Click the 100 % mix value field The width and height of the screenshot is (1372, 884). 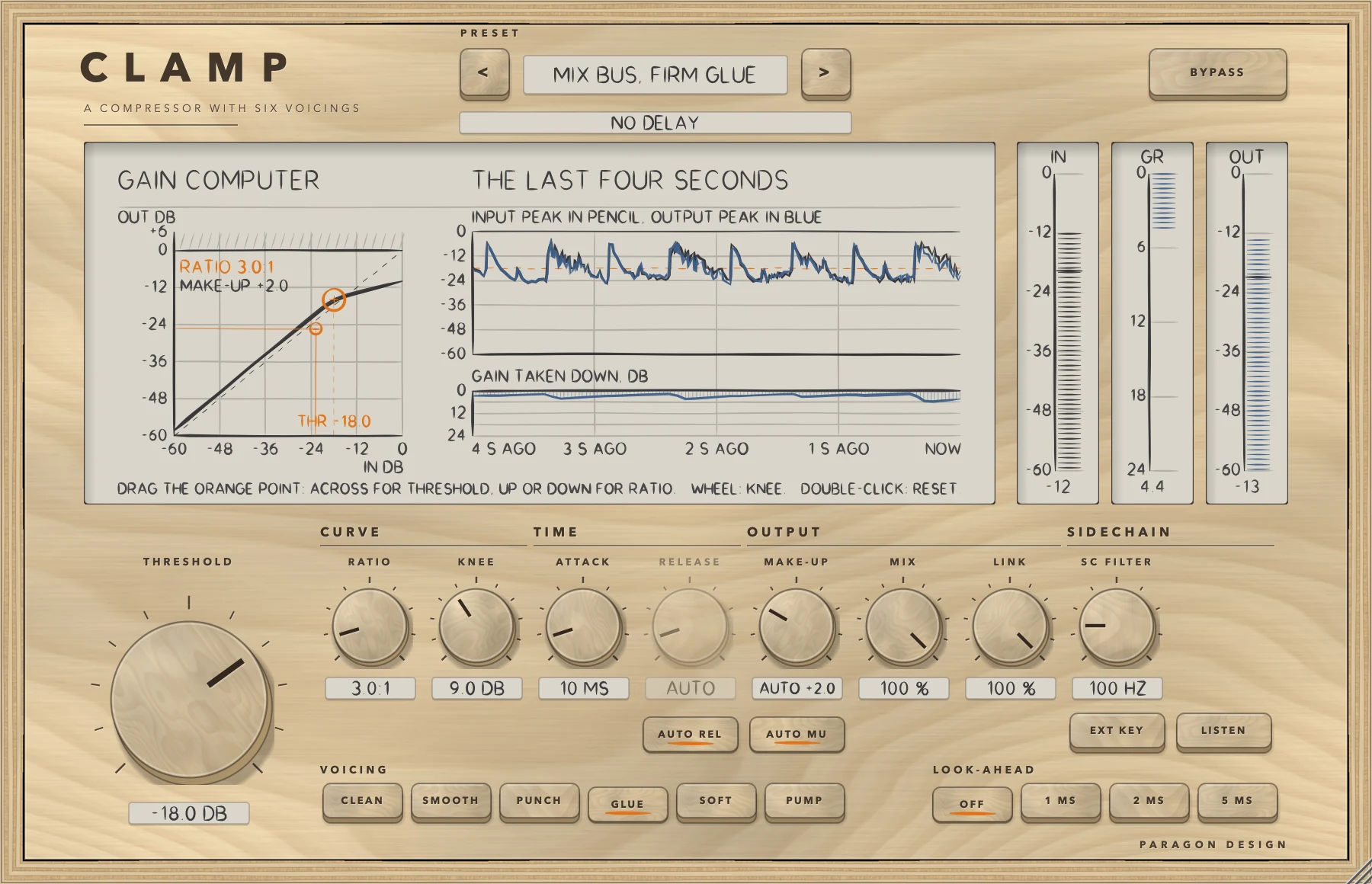tap(904, 688)
